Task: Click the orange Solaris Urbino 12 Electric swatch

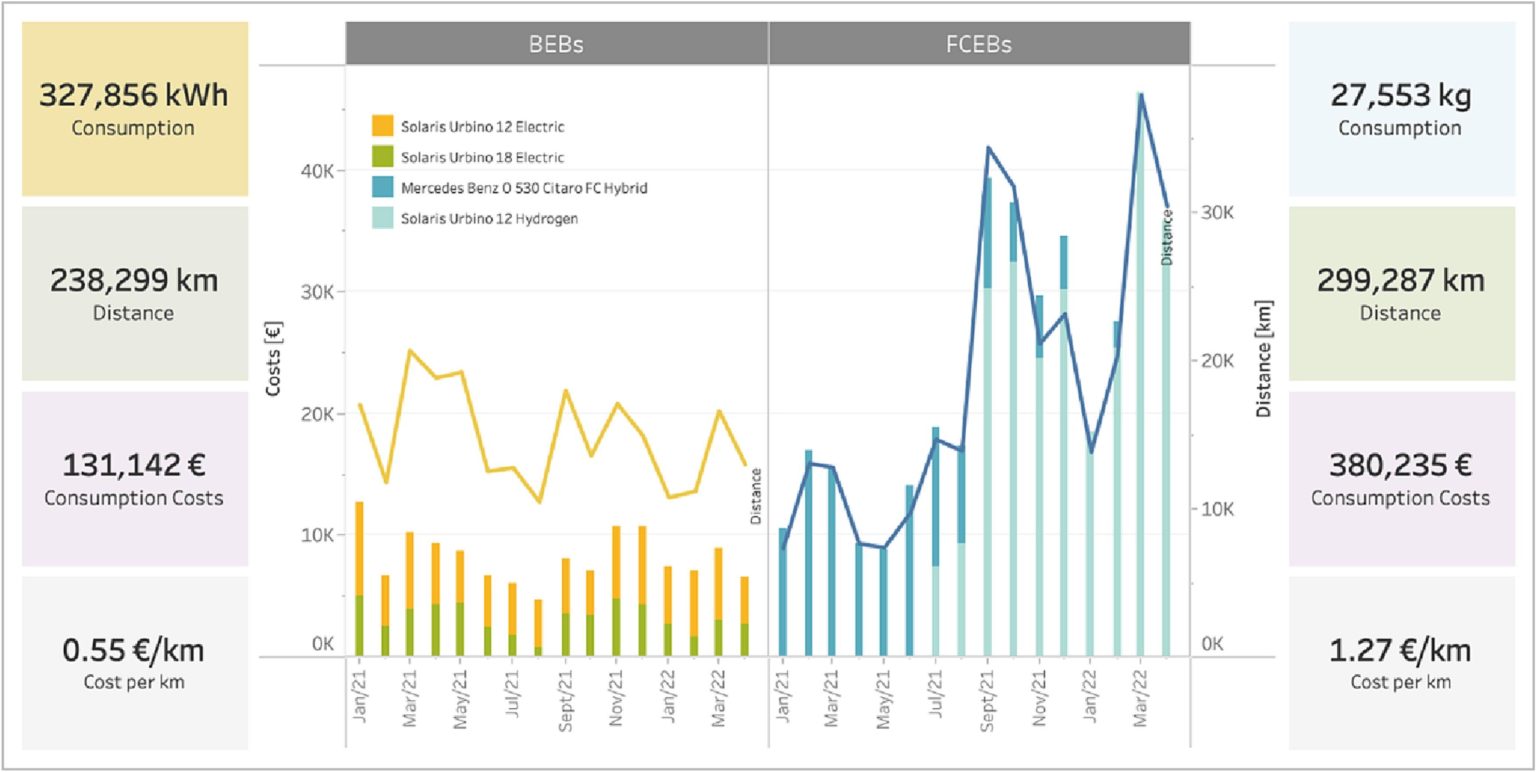Action: click(383, 126)
